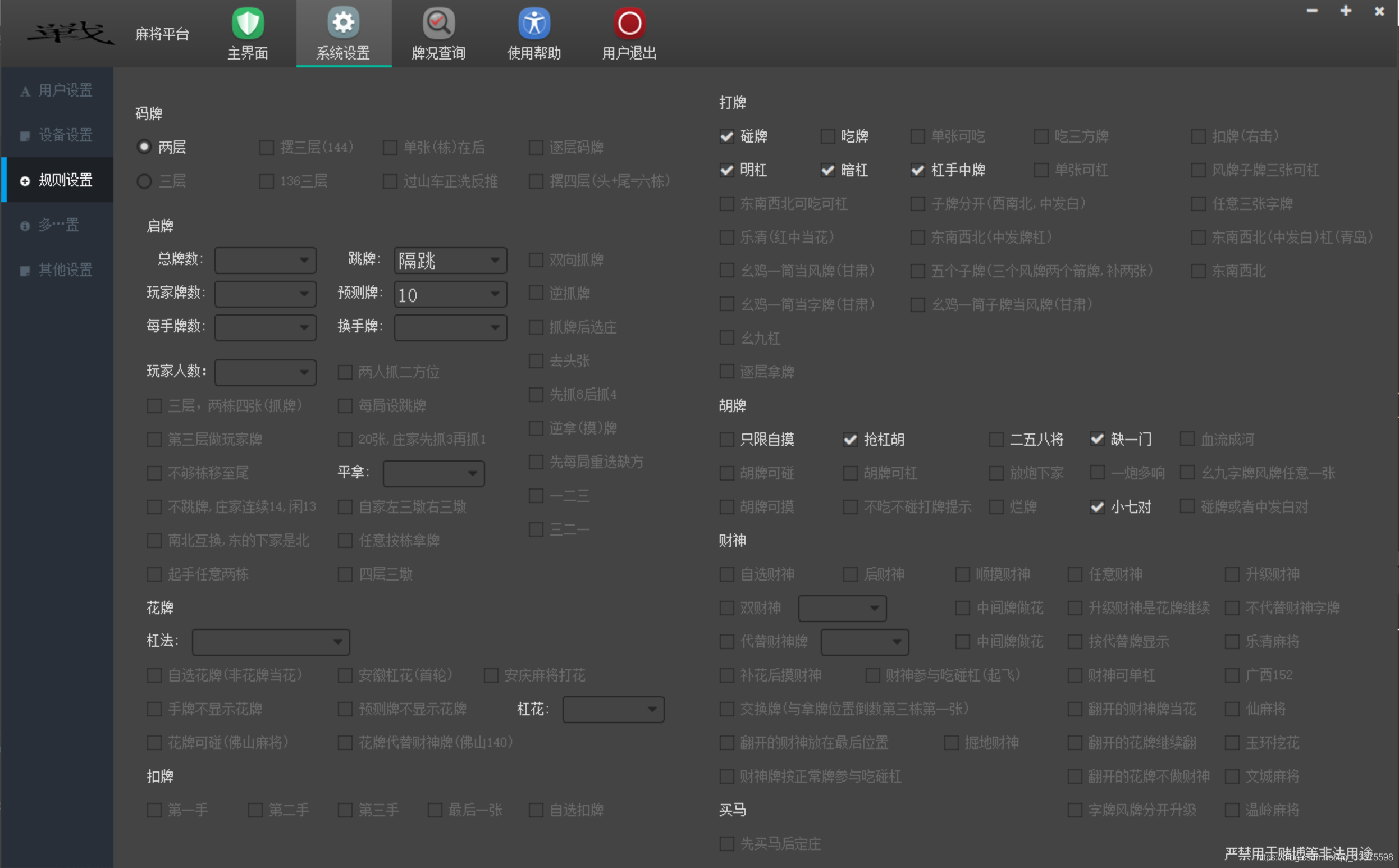Click the red 用户退出 icon

tap(629, 24)
